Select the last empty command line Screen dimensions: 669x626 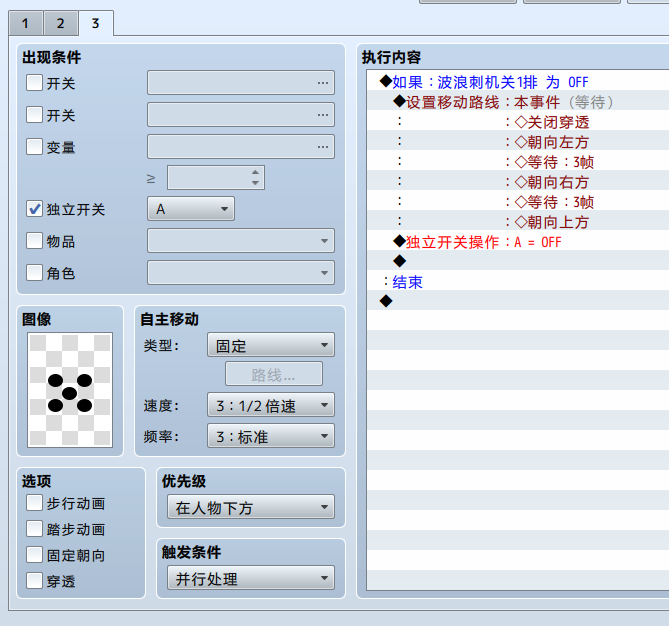[x=518, y=301]
